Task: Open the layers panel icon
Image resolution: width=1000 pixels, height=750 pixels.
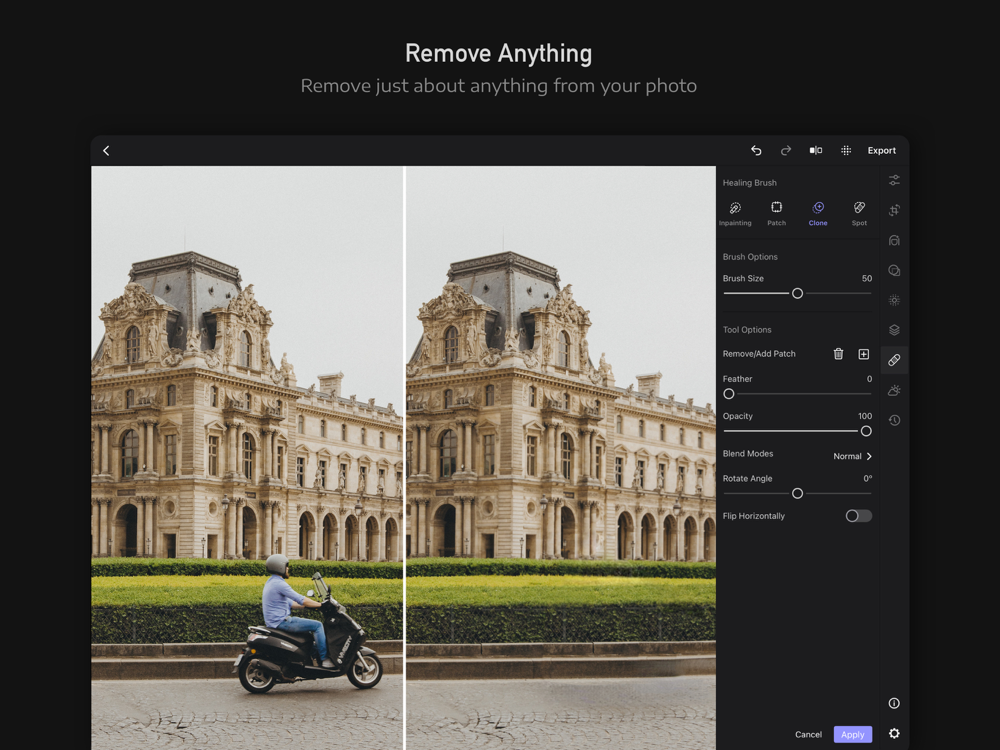Action: click(894, 330)
